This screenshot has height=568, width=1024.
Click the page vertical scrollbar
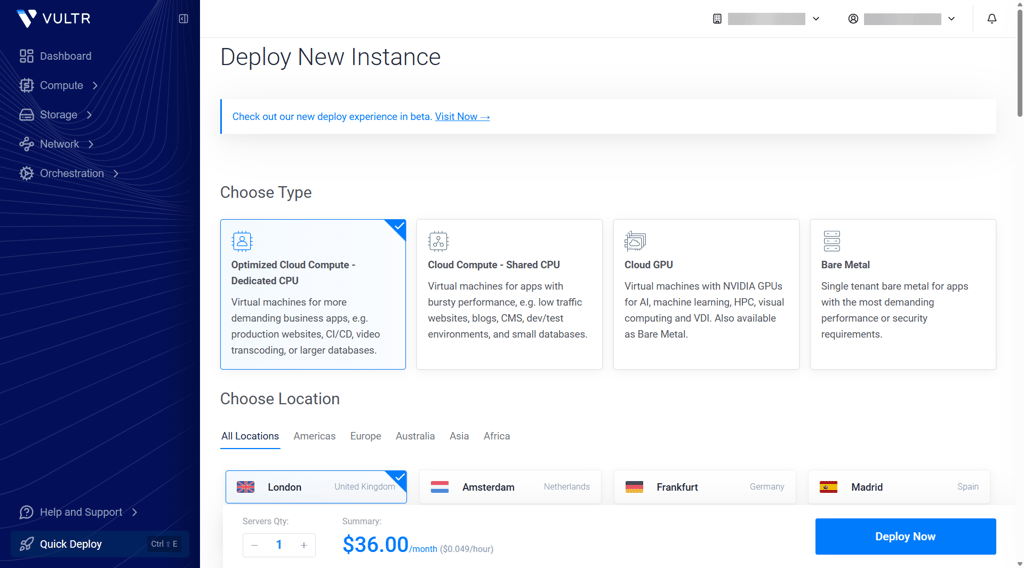click(x=1019, y=62)
